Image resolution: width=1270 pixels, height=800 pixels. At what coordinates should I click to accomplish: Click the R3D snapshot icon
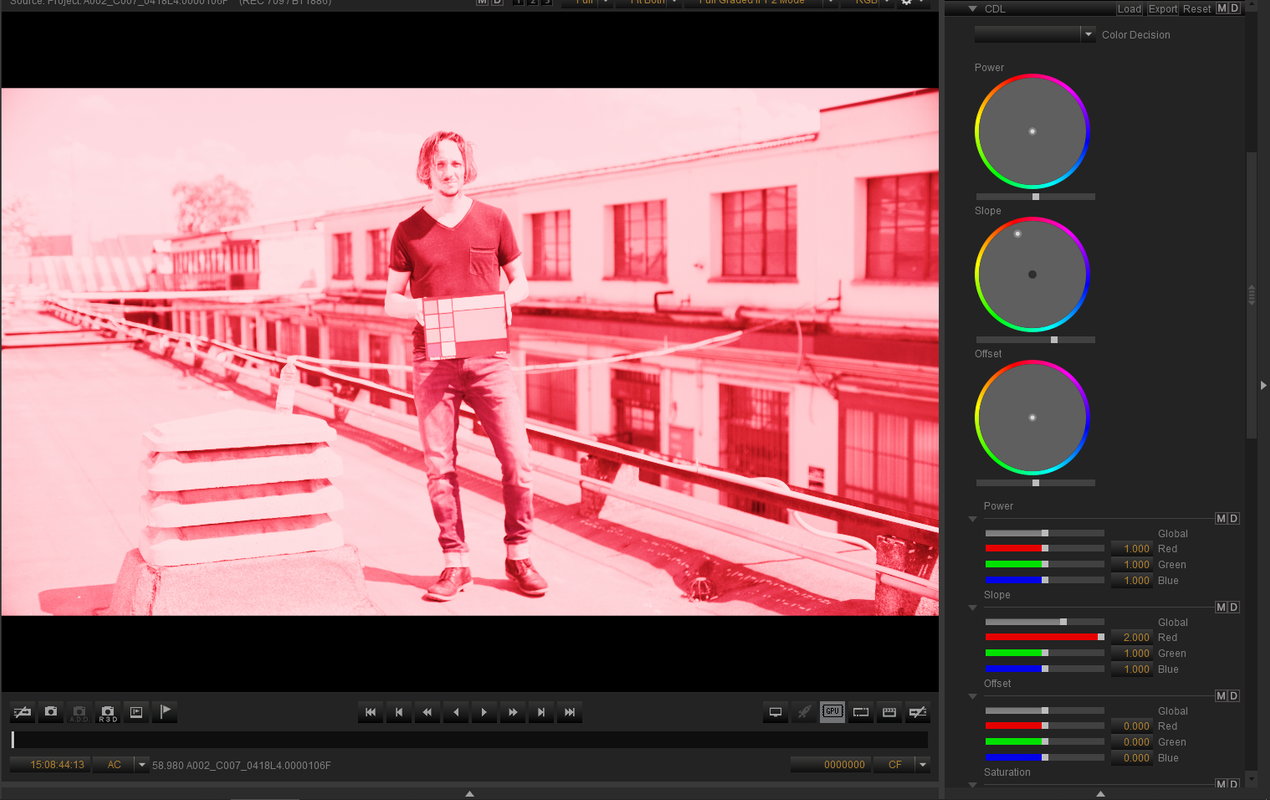108,712
